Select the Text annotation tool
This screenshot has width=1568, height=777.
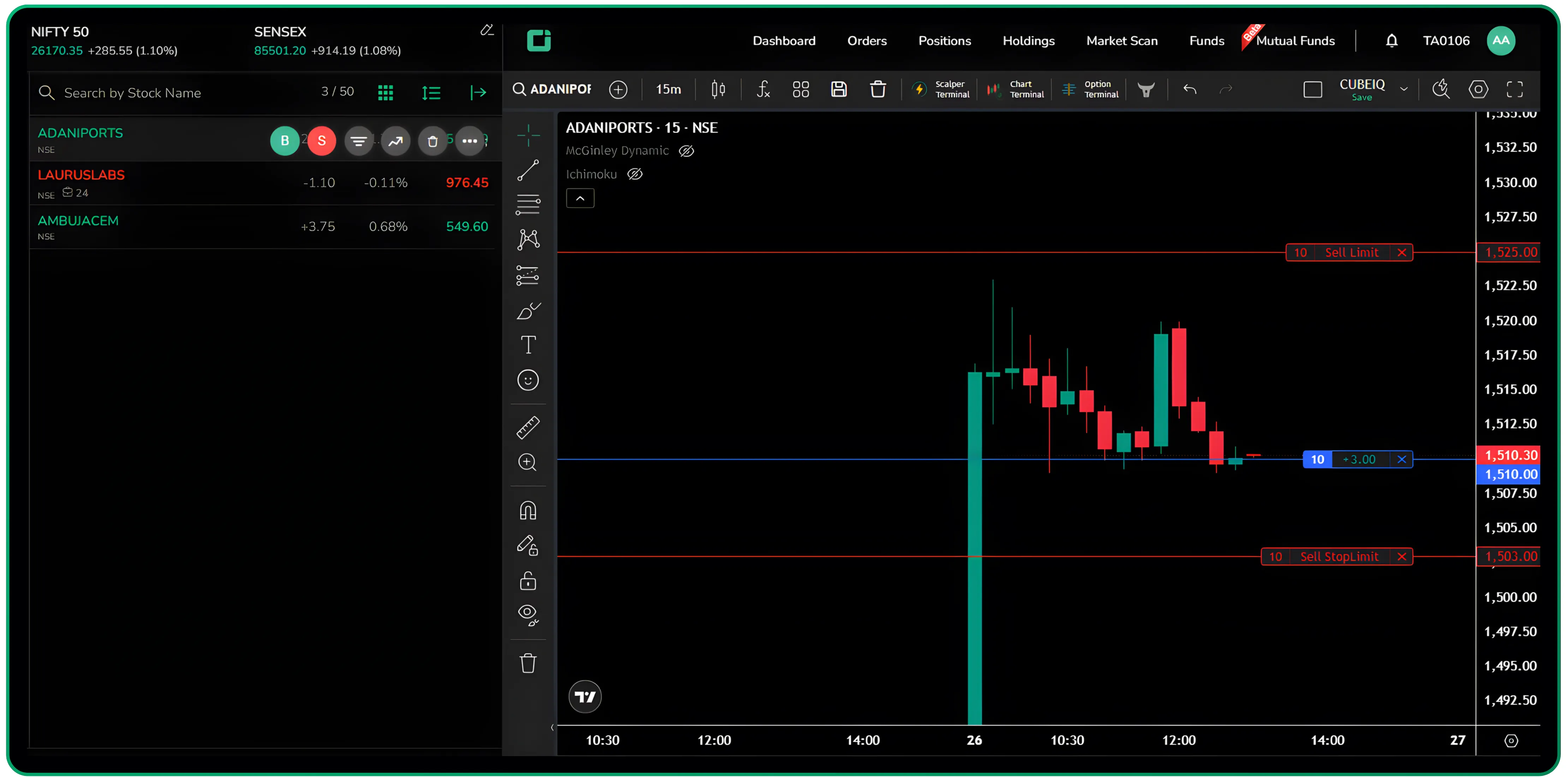[528, 344]
